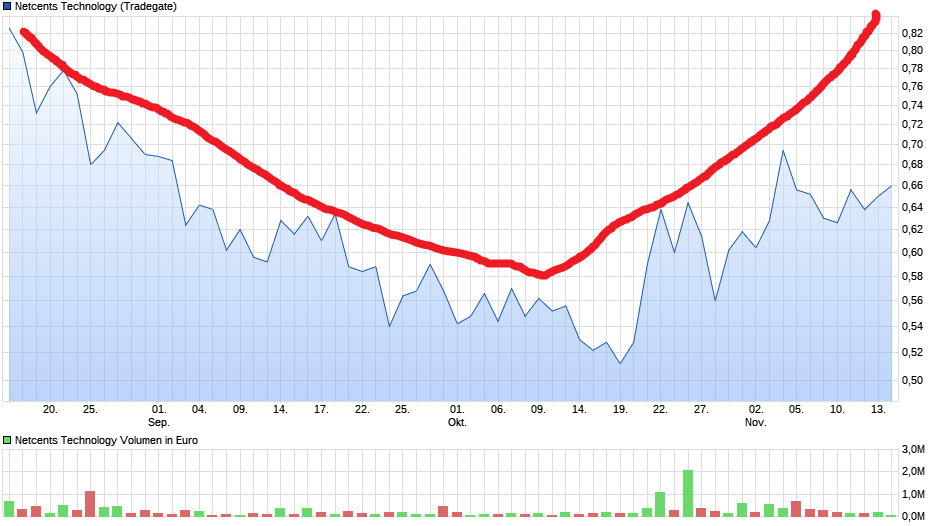Click the '09.' date label in September
Viewport: 940px width, 526px height.
(240, 410)
